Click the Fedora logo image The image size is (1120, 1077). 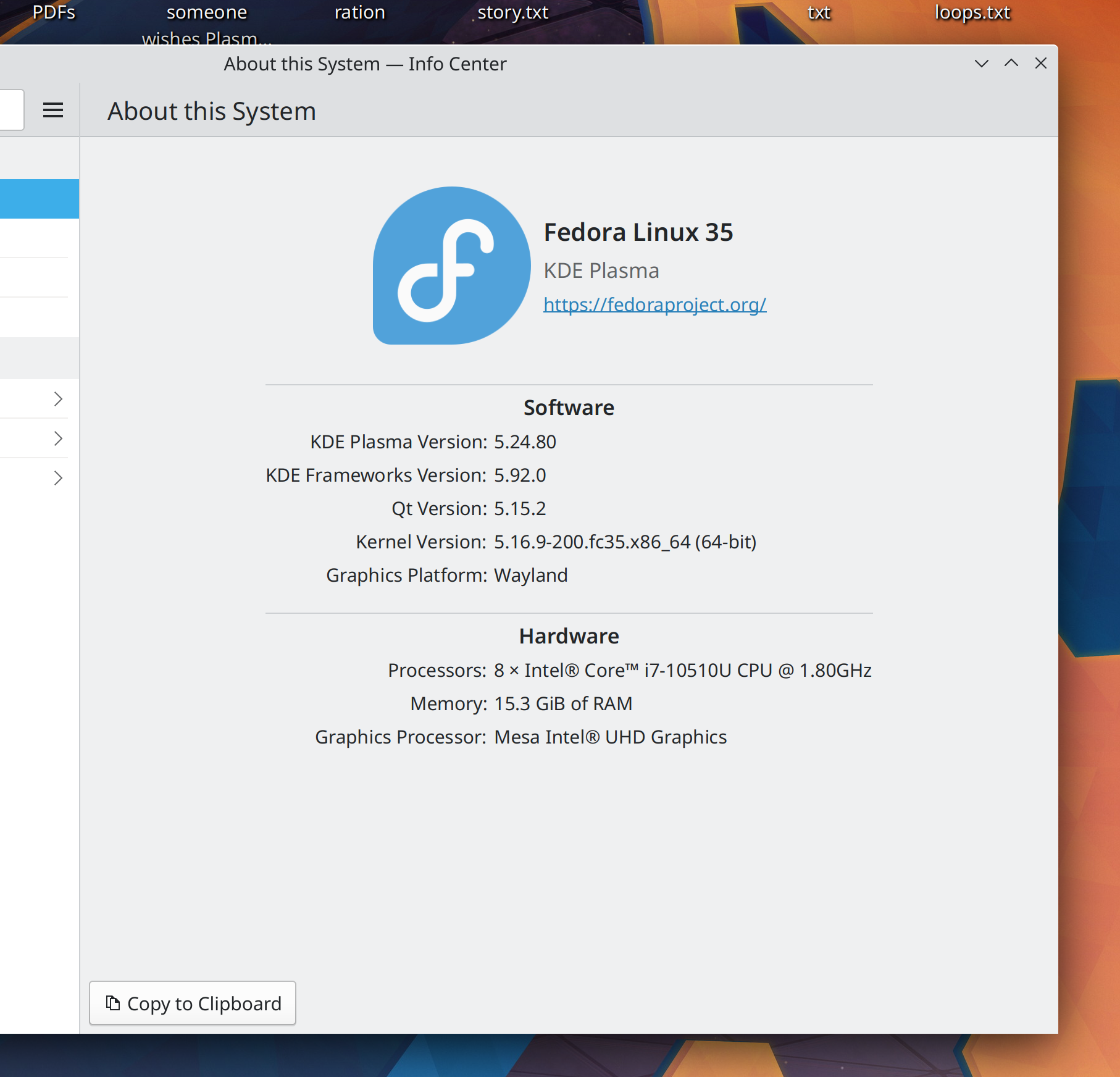coord(451,266)
